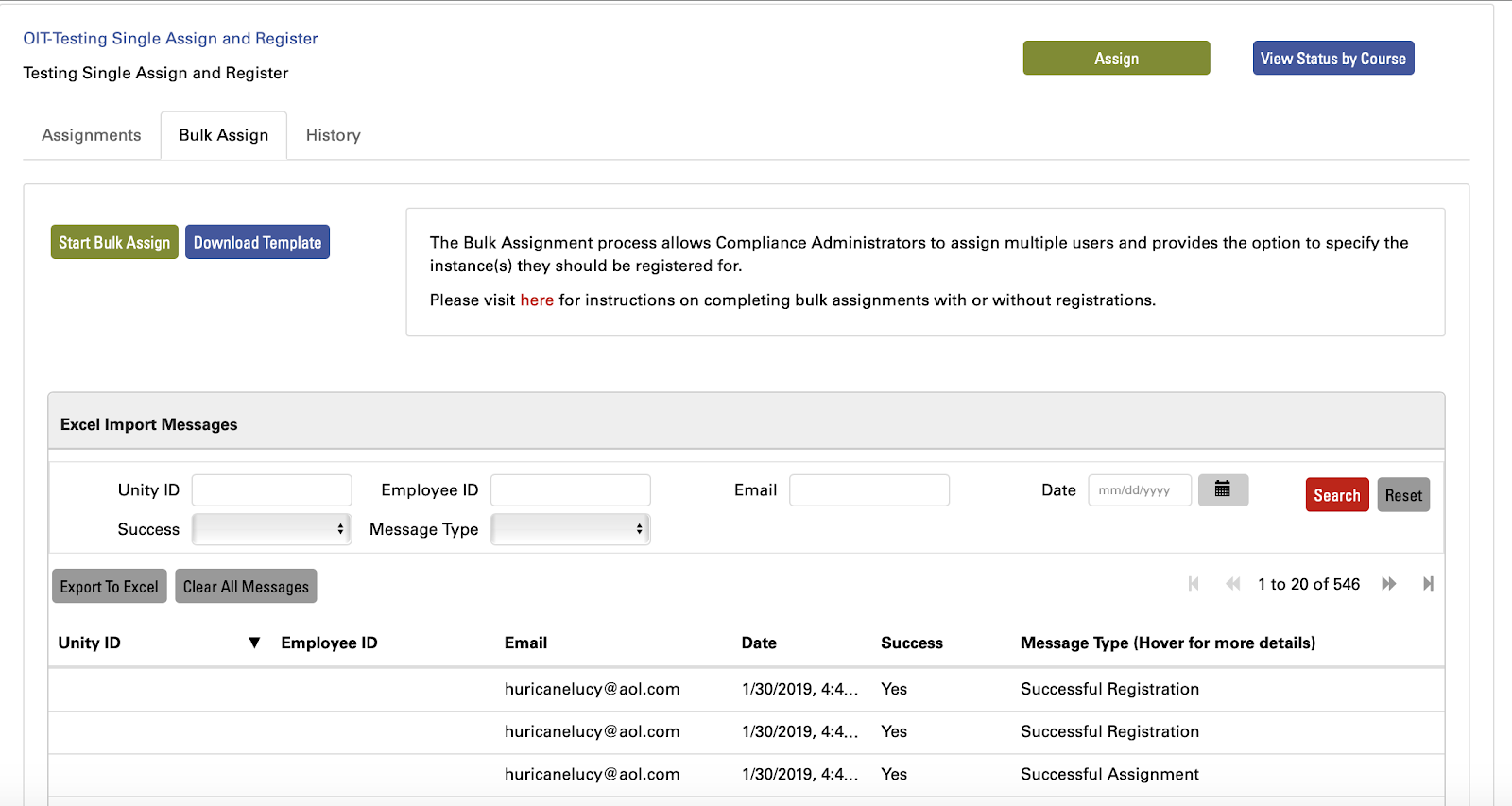Open View Status by Course
This screenshot has height=806, width=1512.
tap(1333, 58)
